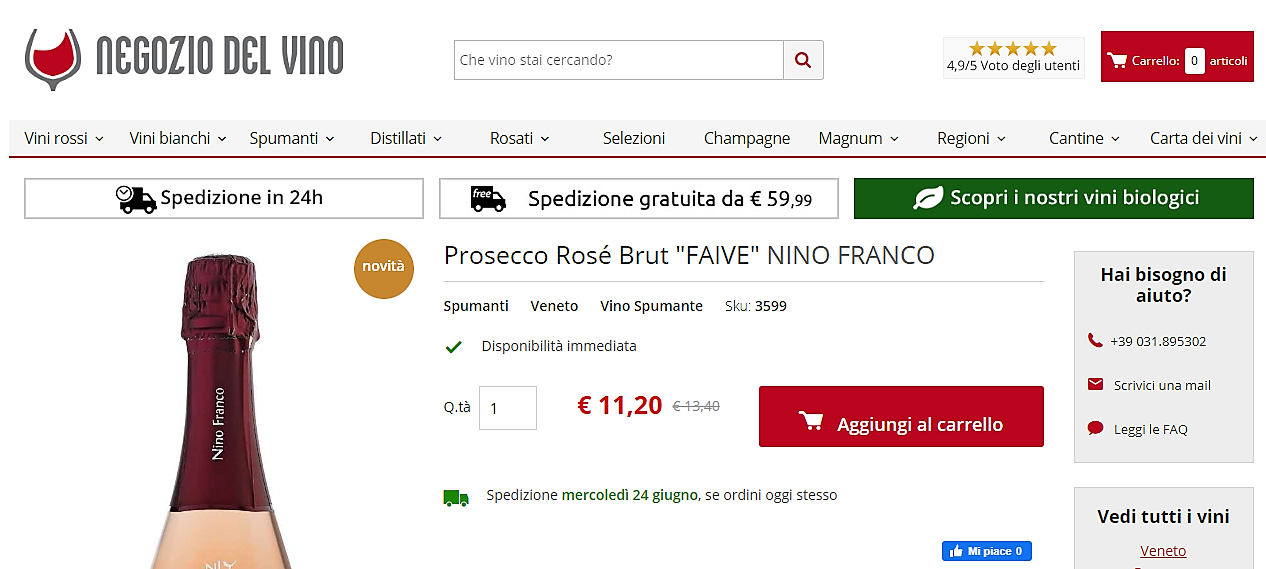This screenshot has height=569, width=1266.
Task: Click the magnifying glass search icon
Action: click(x=803, y=60)
